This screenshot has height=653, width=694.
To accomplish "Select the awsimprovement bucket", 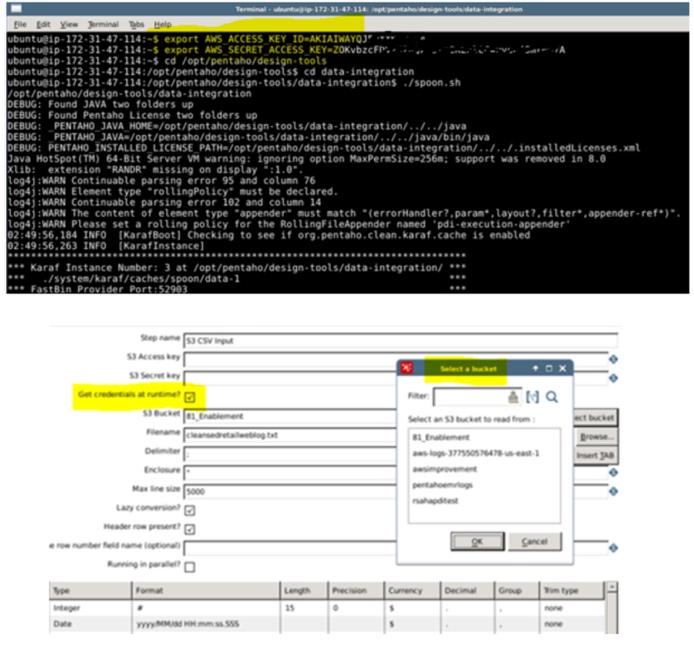I will 444,469.
